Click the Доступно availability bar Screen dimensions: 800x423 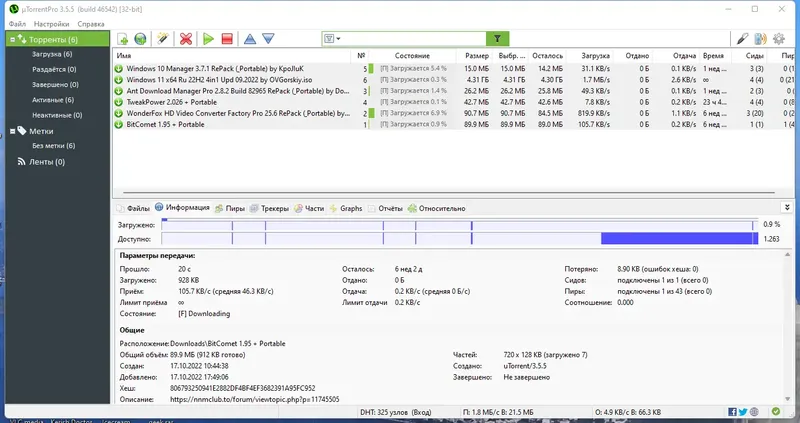460,238
